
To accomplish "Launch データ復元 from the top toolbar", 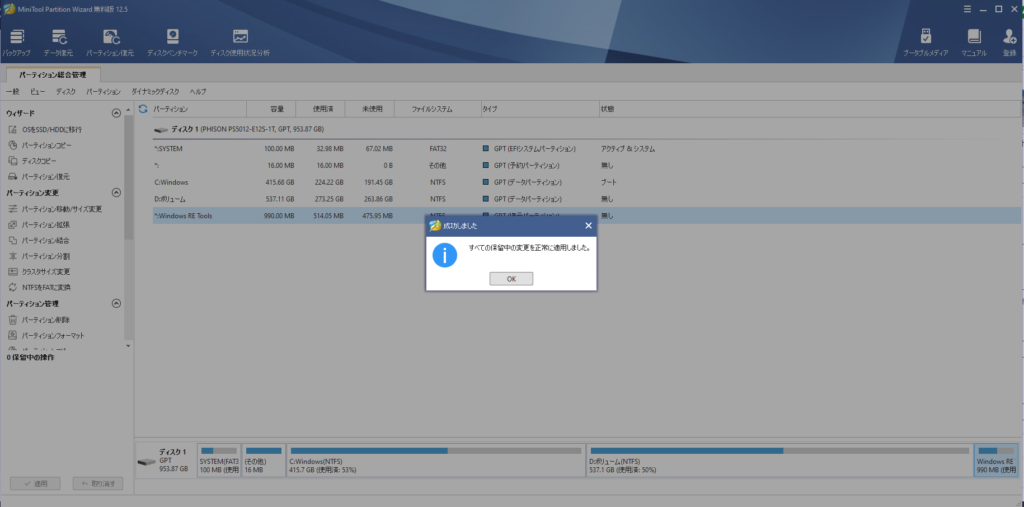I will [59, 43].
